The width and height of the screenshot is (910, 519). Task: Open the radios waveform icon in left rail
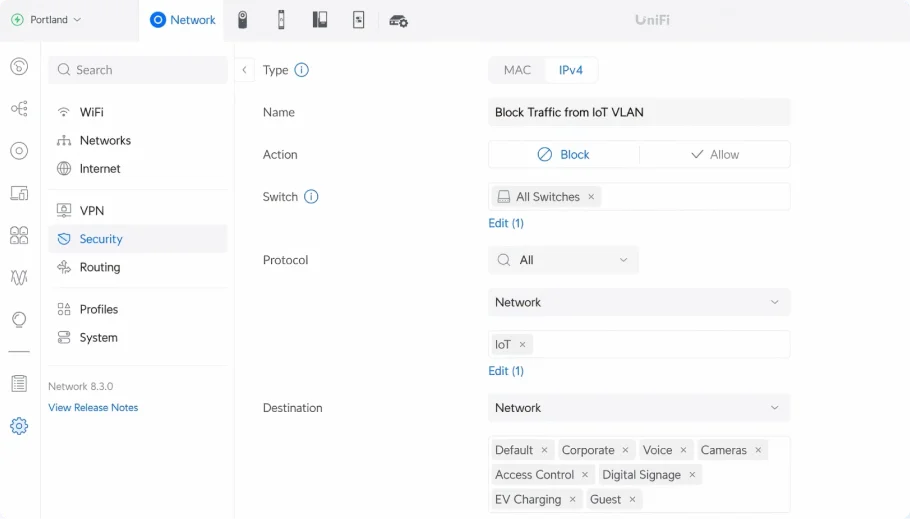[19, 277]
